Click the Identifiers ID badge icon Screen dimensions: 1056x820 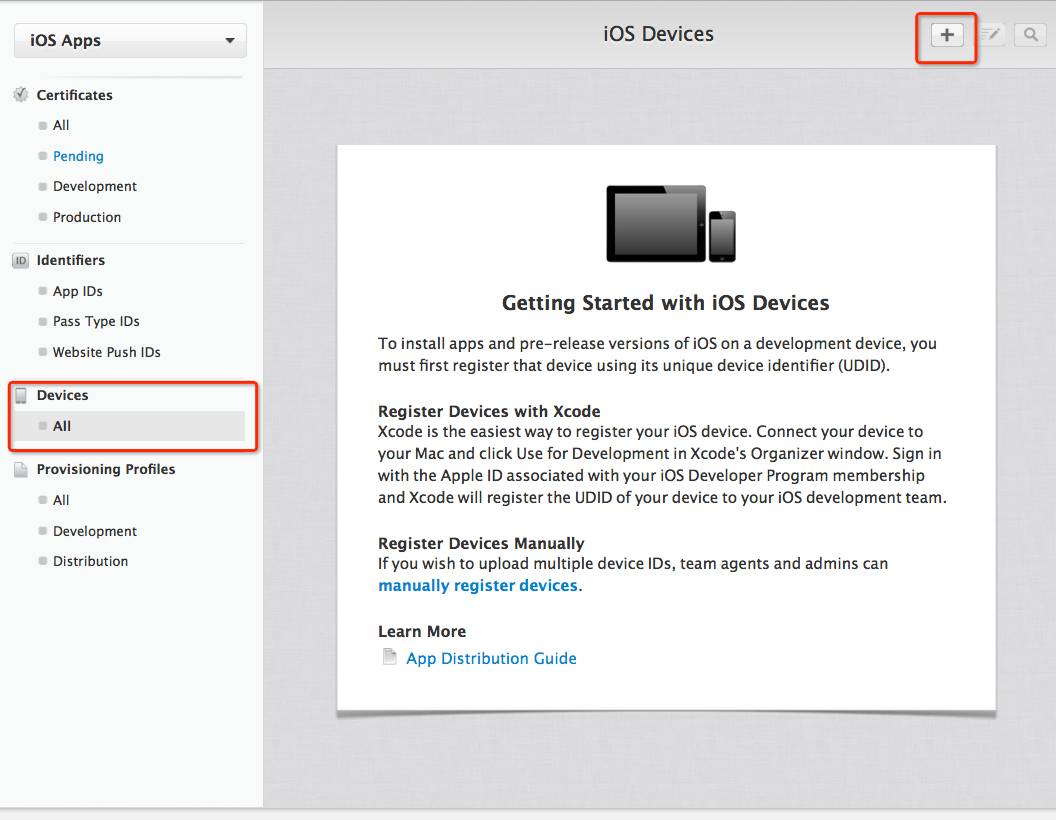coord(20,261)
